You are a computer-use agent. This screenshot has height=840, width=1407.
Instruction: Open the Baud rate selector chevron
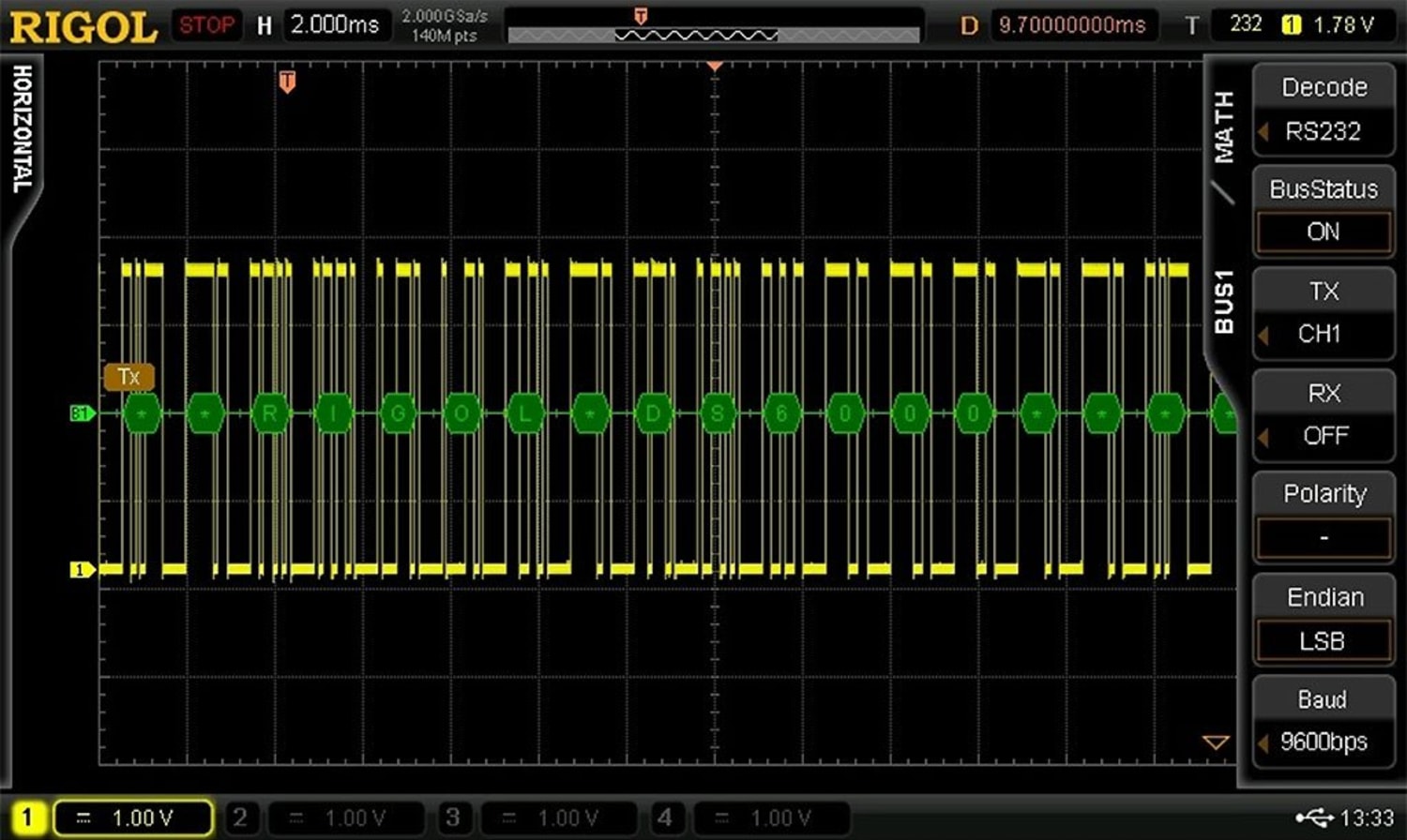pyautogui.click(x=1264, y=742)
